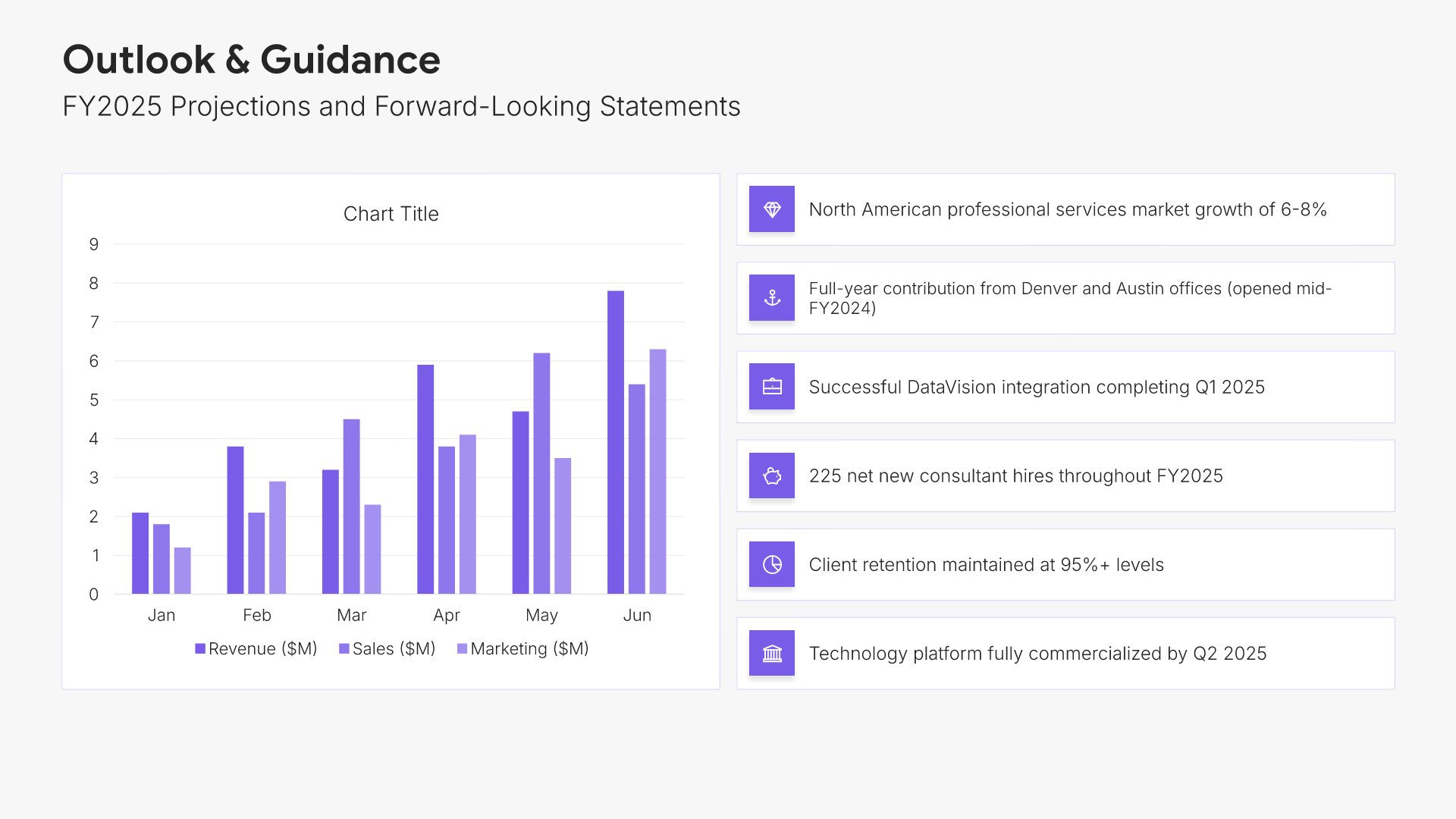Screen dimensions: 1456x819
Task: Click the May sales bar in chart
Action: click(x=541, y=473)
